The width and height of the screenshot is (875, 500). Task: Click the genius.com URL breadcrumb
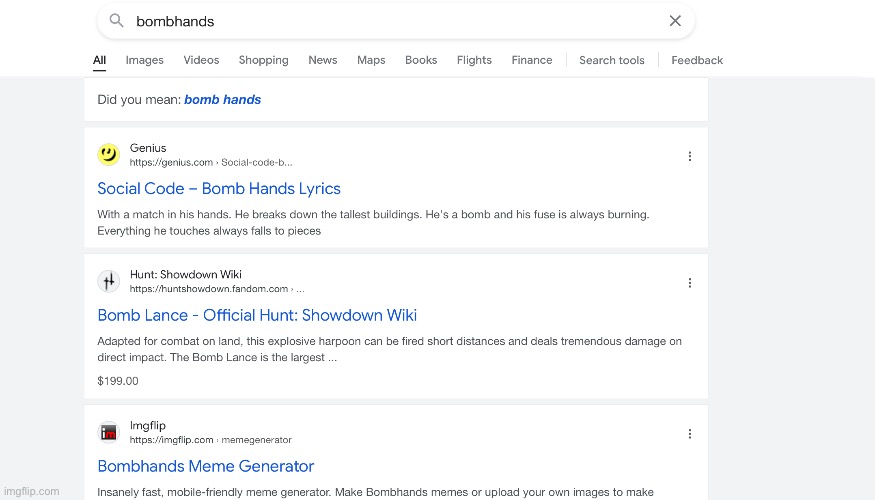pyautogui.click(x=211, y=162)
